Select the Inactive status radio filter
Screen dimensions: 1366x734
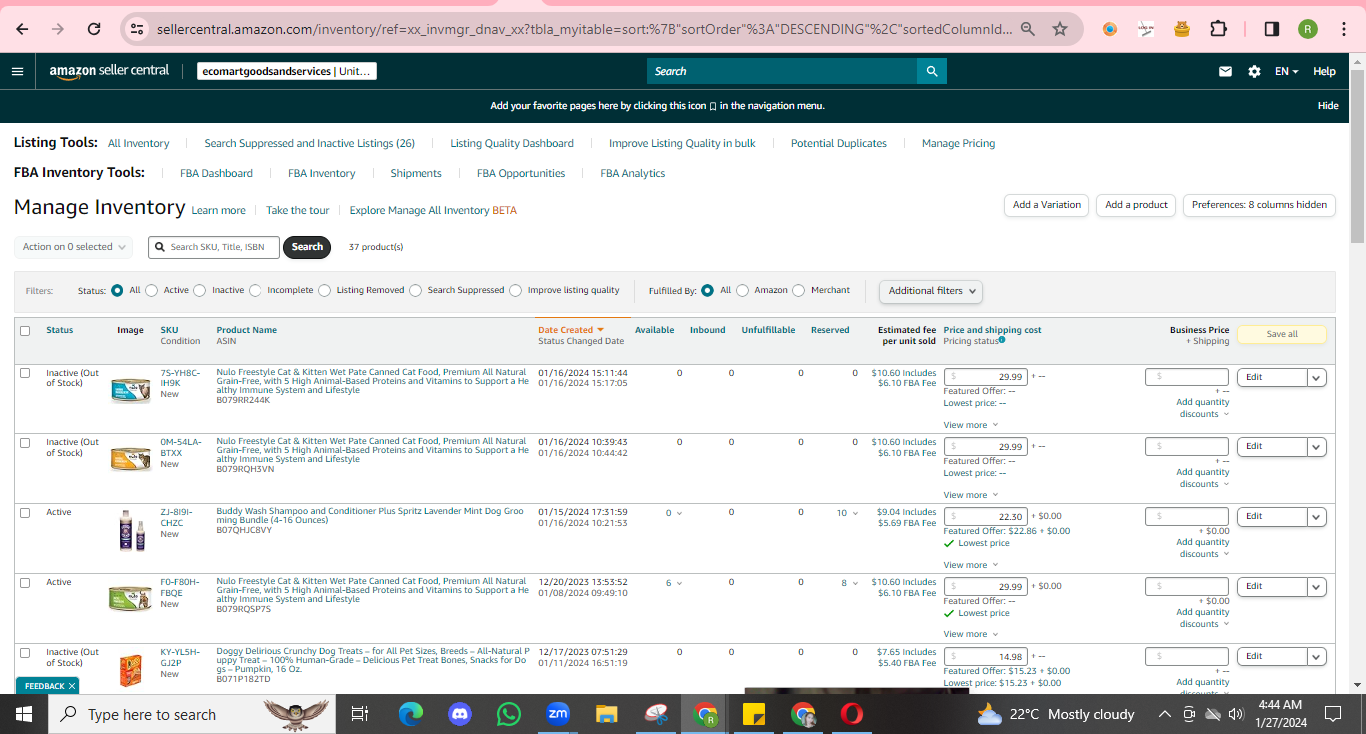[x=200, y=291]
